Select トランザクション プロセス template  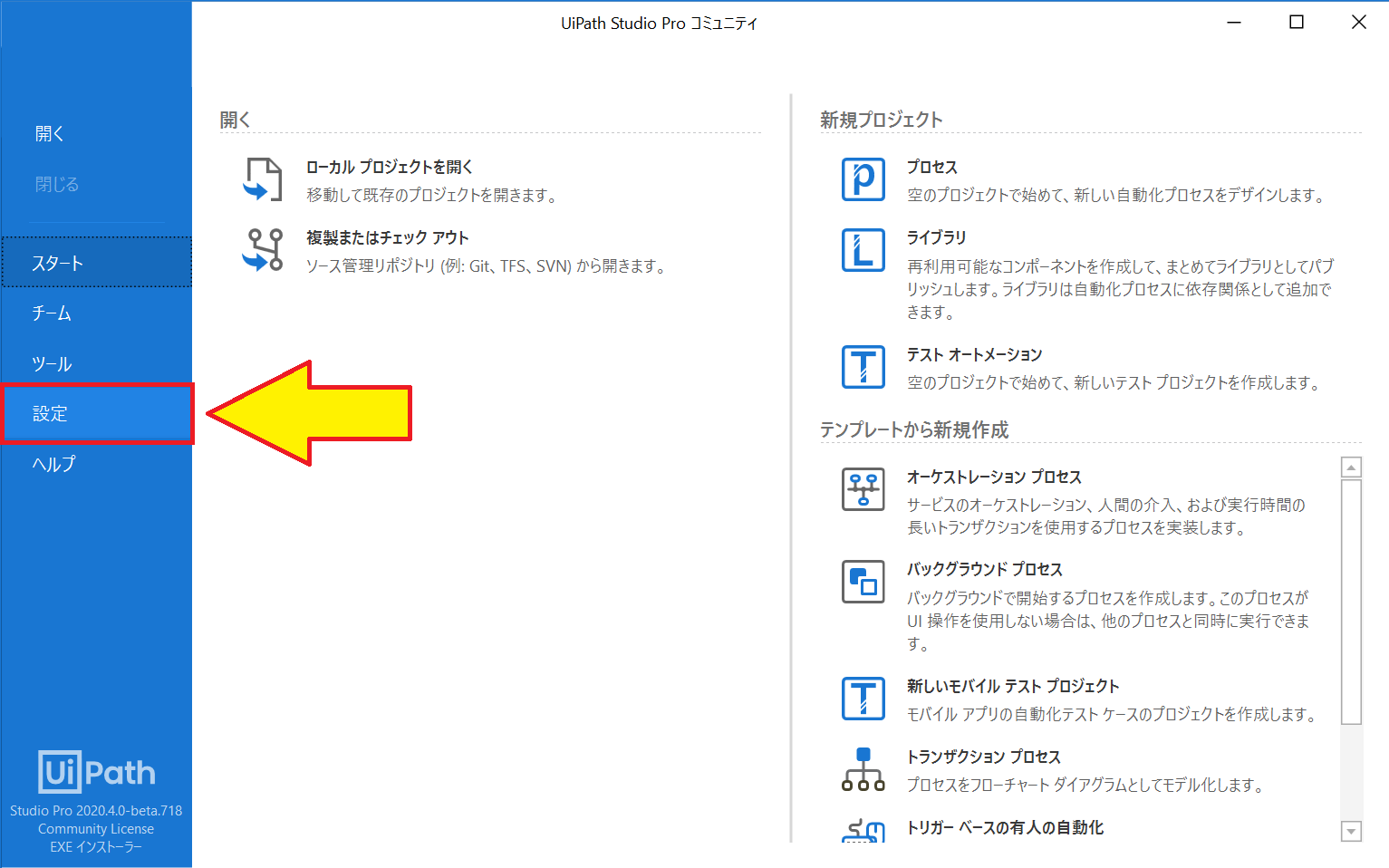click(984, 757)
